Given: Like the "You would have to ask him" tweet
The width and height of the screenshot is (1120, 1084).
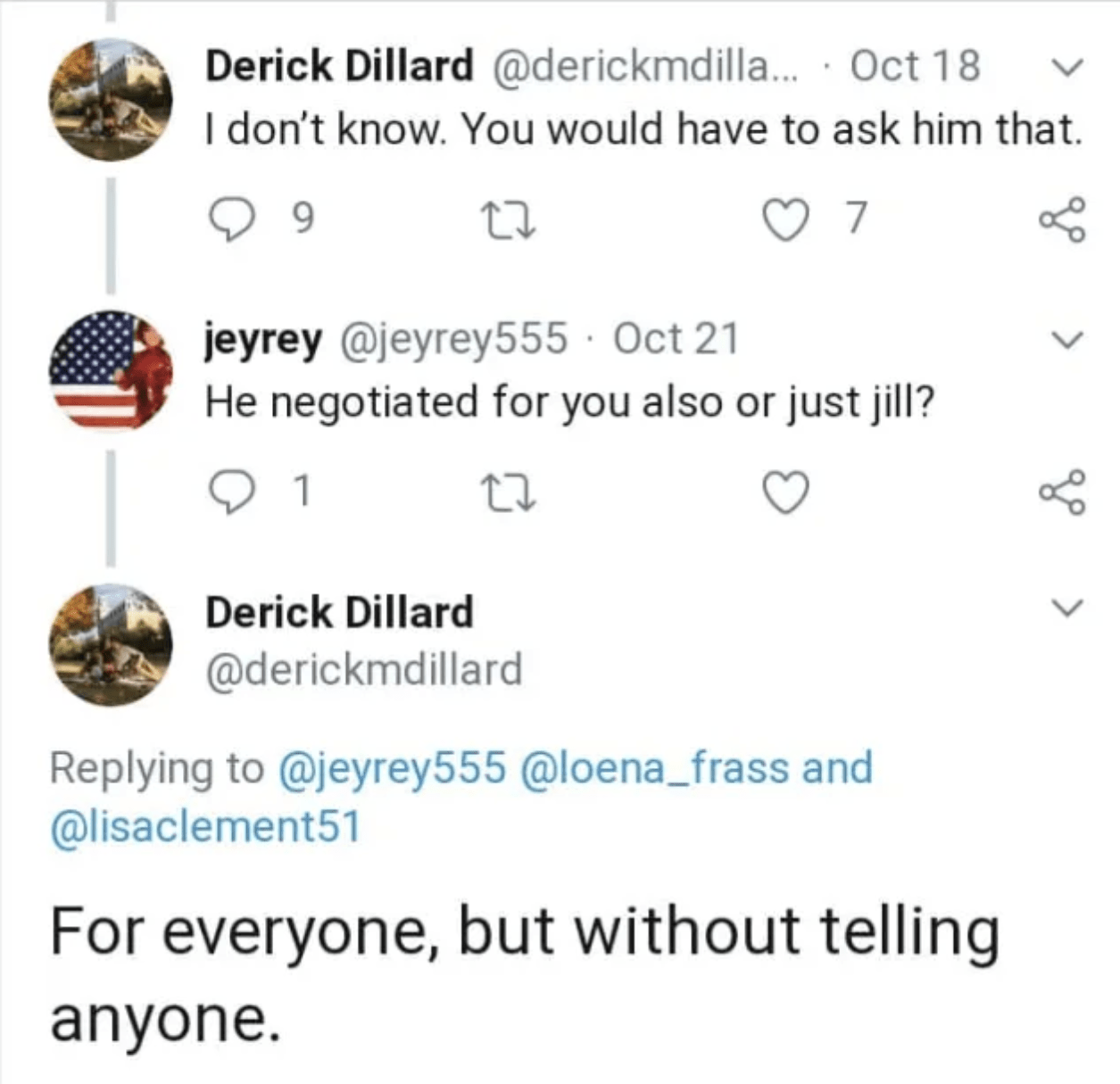Looking at the screenshot, I should [786, 218].
